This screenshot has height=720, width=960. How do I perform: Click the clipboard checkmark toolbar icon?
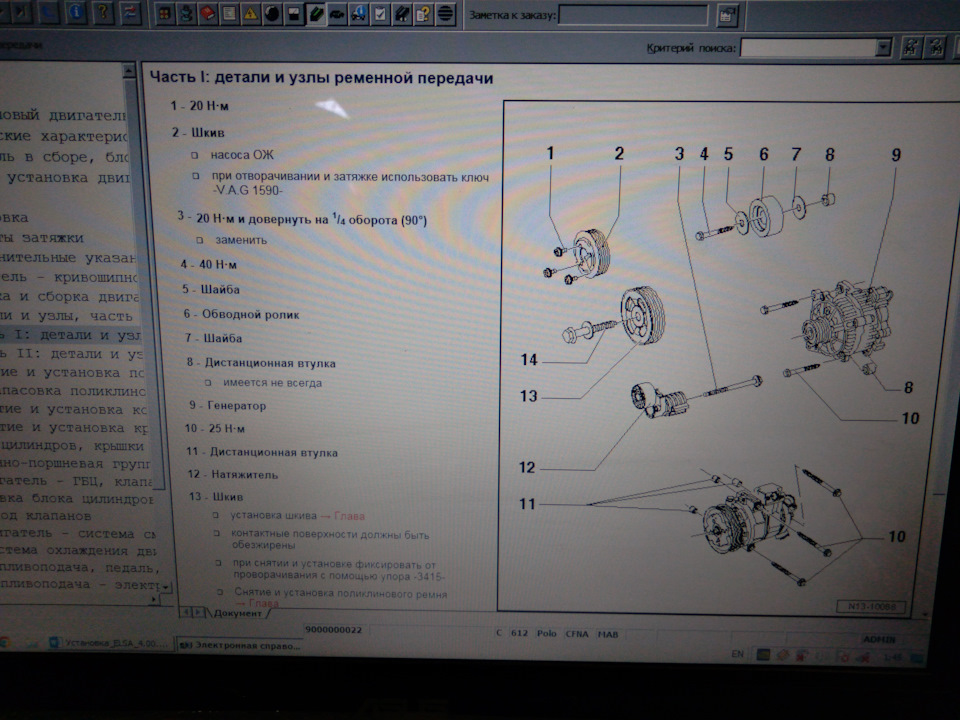[x=380, y=14]
